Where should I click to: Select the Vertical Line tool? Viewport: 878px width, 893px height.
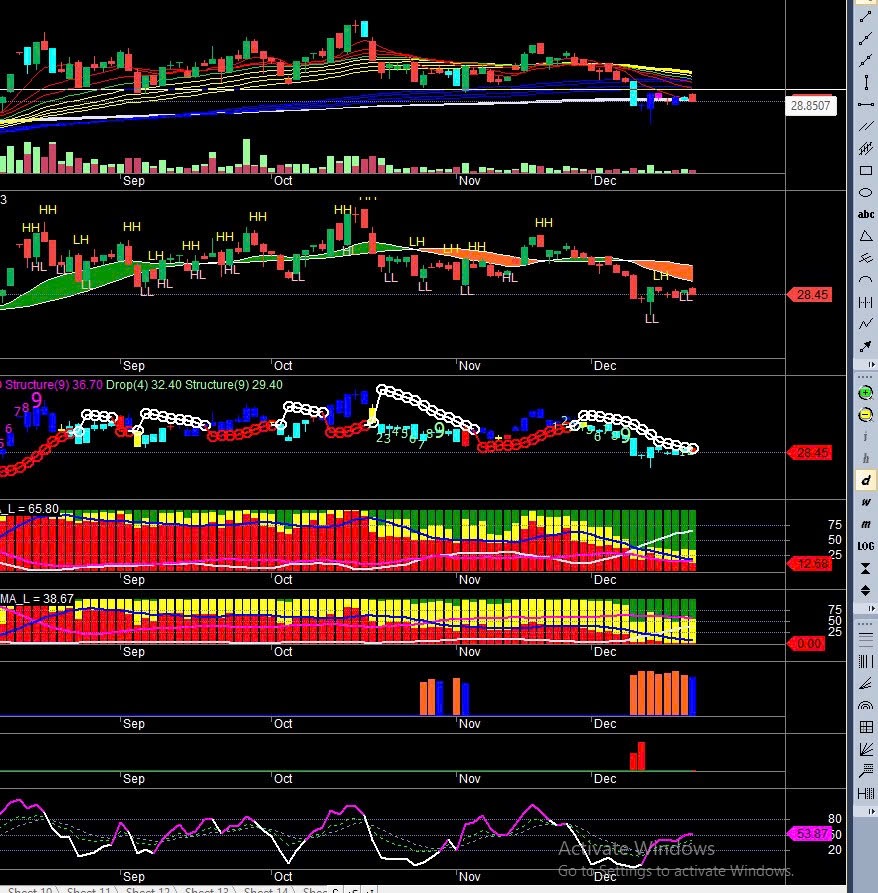click(x=865, y=83)
